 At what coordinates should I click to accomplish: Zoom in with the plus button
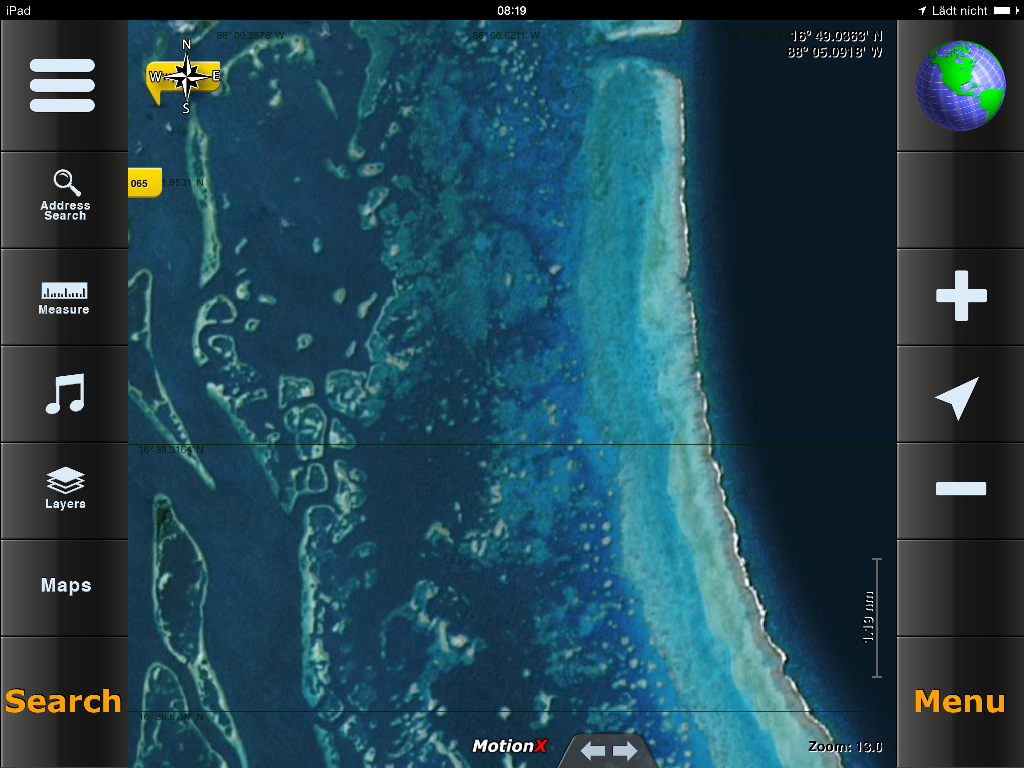(960, 297)
